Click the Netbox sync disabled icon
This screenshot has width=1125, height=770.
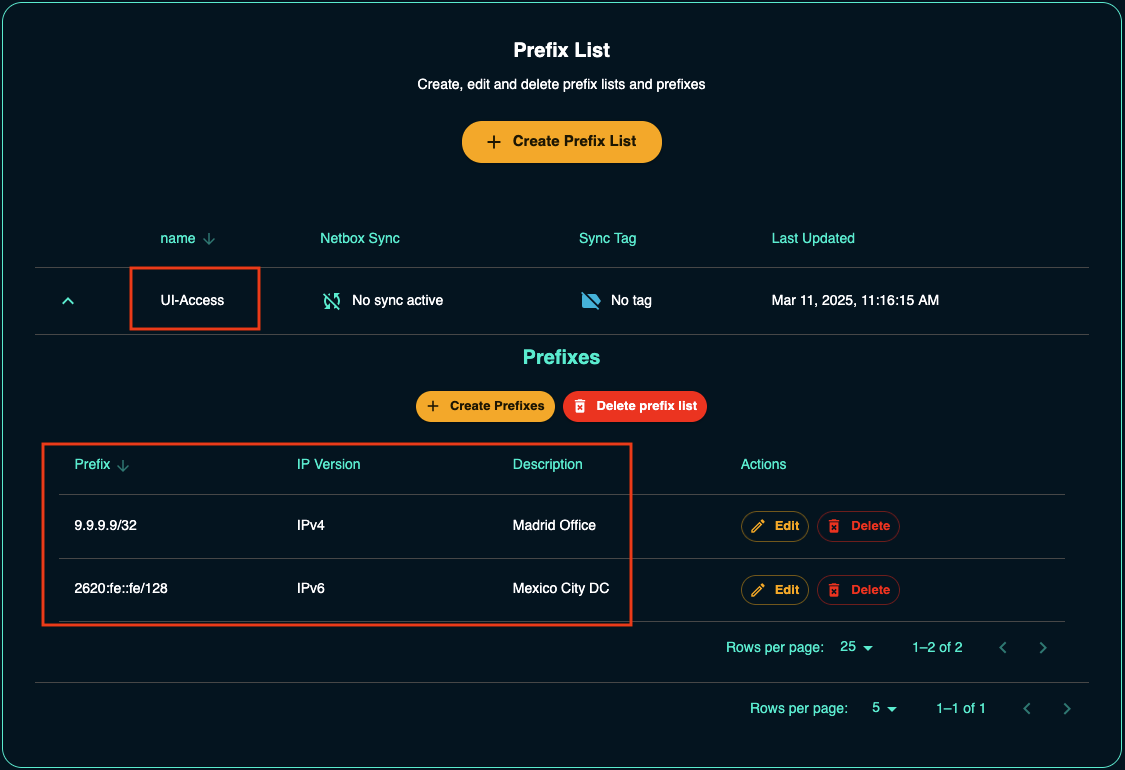(332, 300)
